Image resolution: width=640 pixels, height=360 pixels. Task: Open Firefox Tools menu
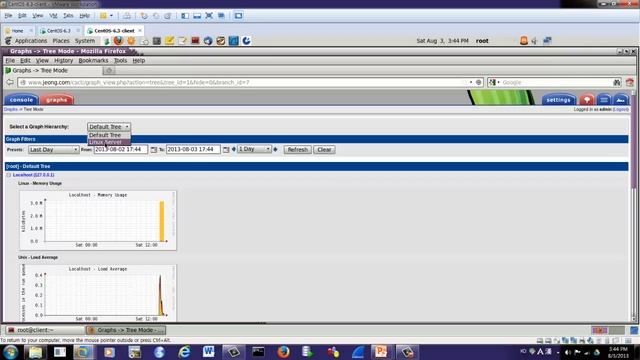coord(120,60)
